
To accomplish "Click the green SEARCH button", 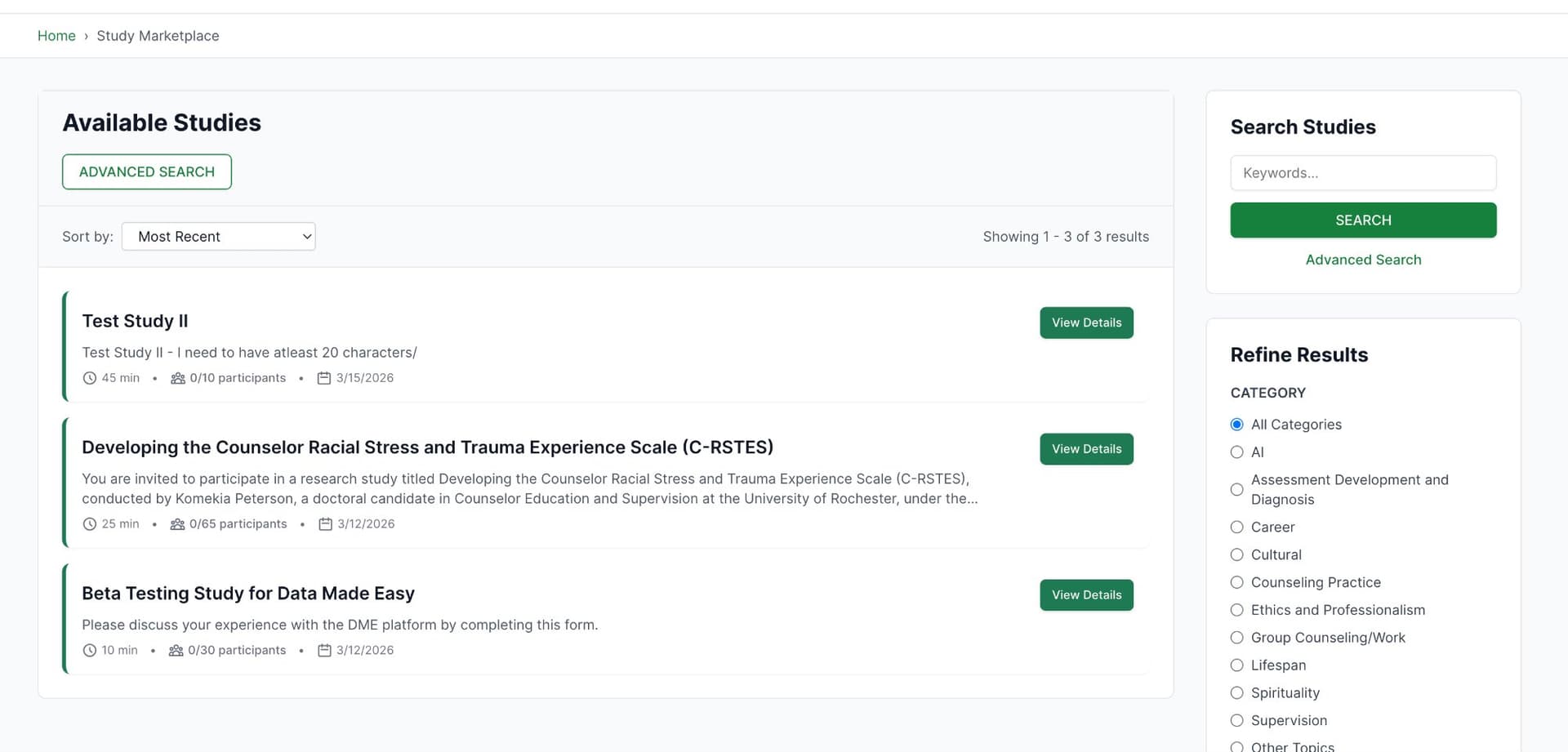I will [x=1363, y=220].
